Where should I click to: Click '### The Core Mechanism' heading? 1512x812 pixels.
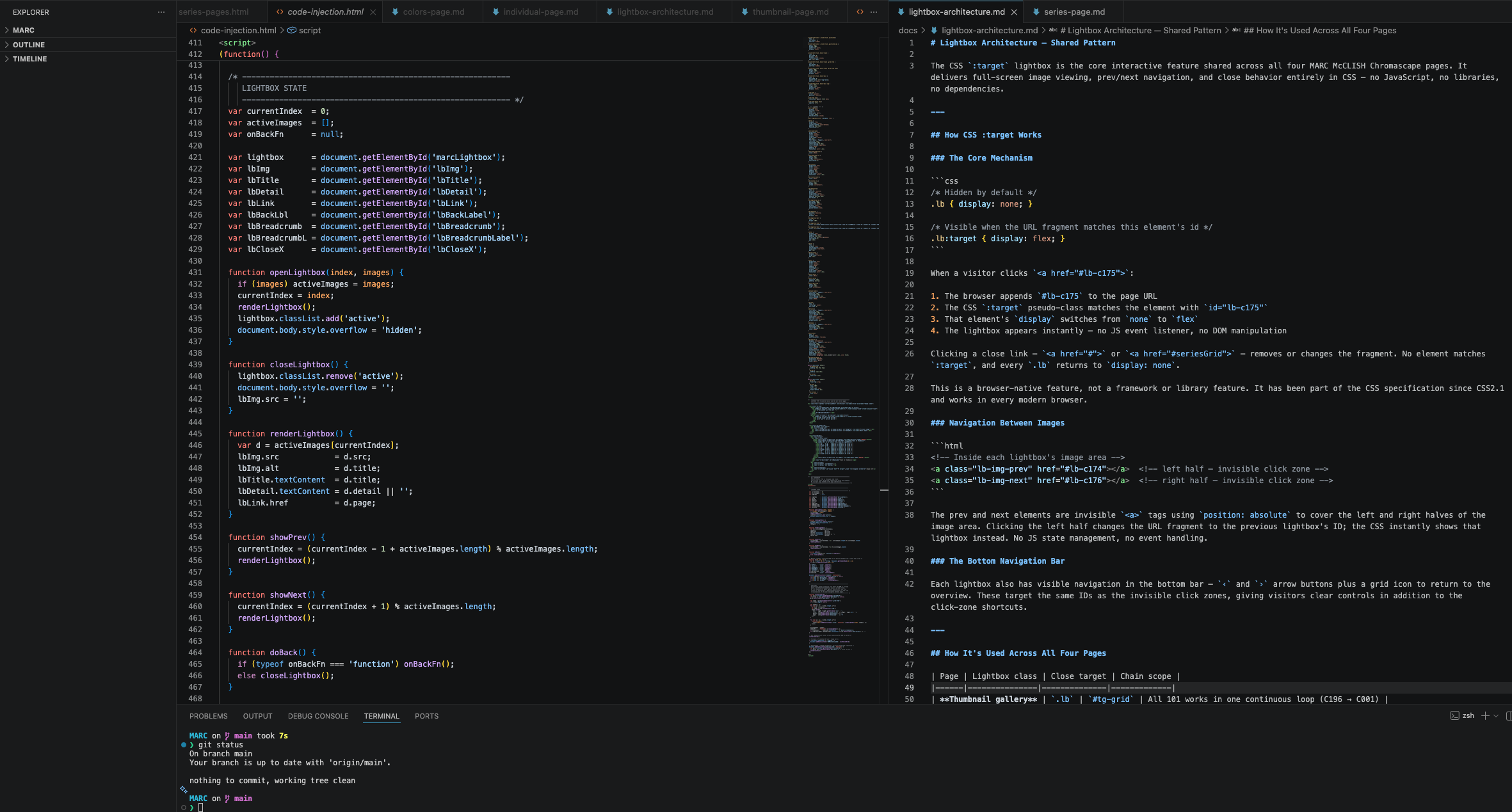coord(981,158)
